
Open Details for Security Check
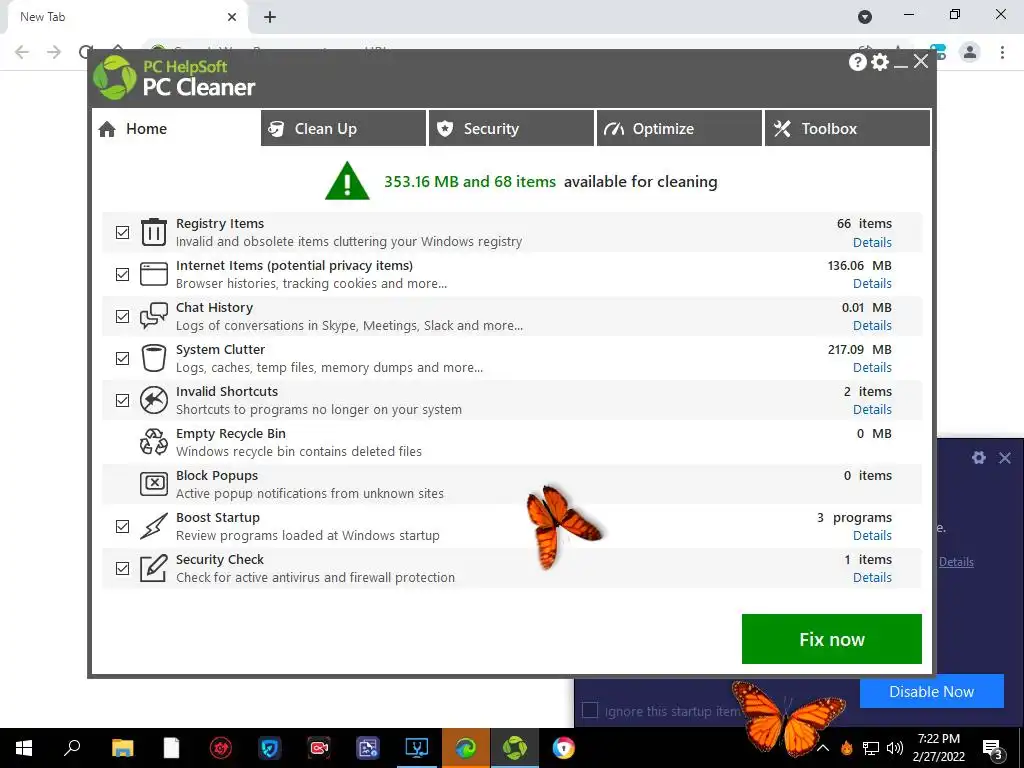coord(872,577)
